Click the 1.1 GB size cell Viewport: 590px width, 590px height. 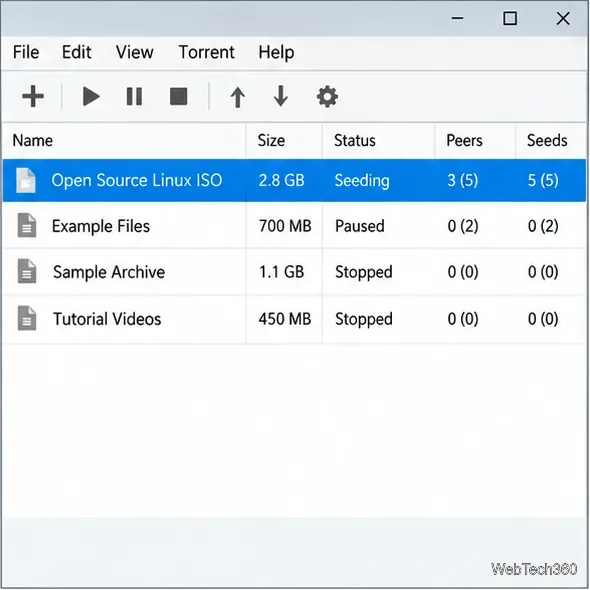(x=281, y=272)
